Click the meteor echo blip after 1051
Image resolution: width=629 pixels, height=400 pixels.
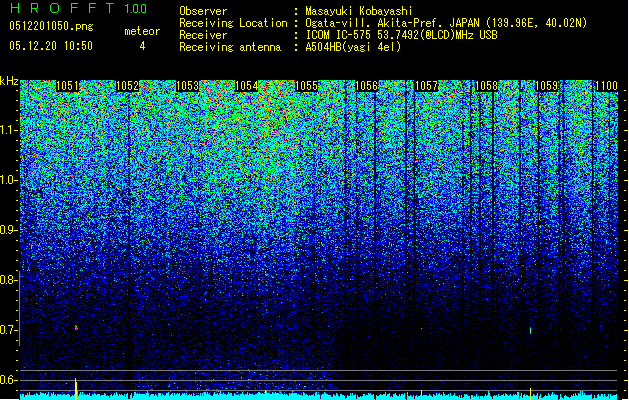click(76, 328)
